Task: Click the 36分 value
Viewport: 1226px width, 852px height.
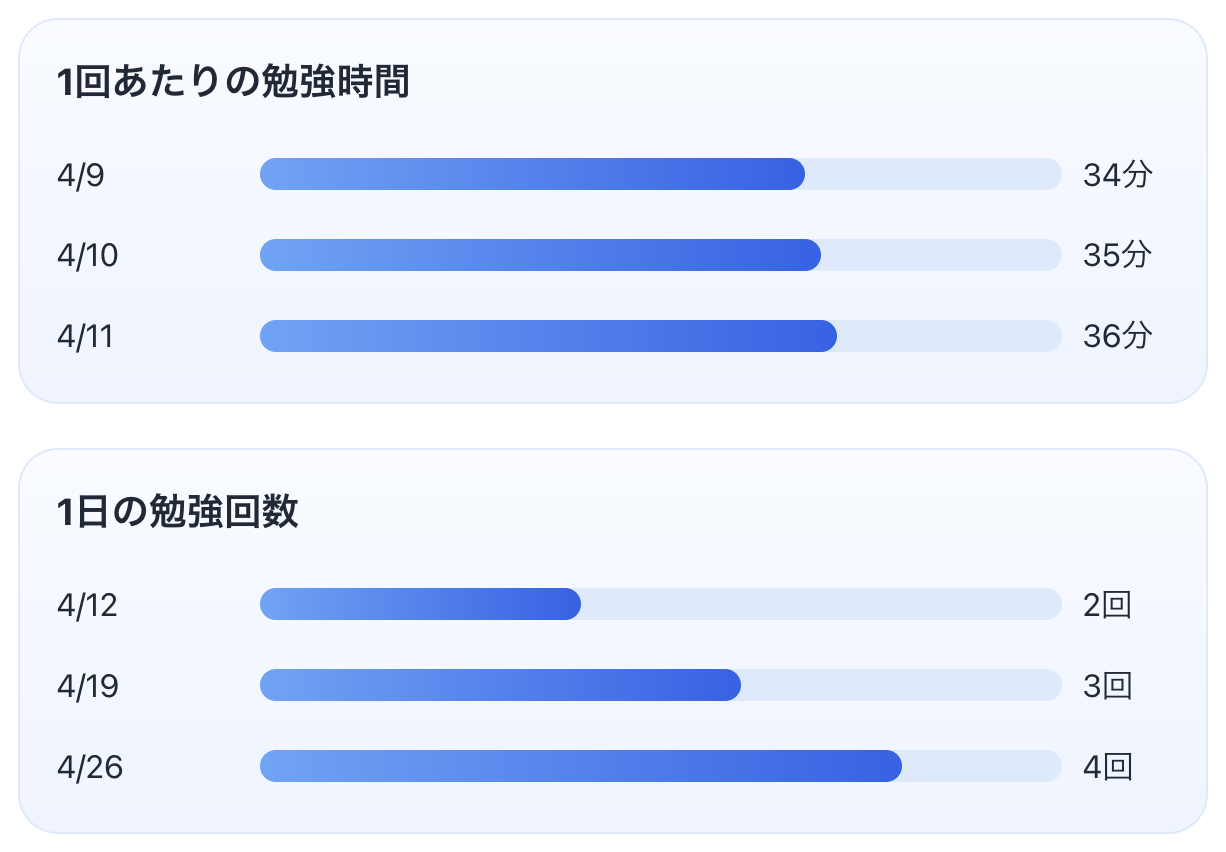Action: [1117, 337]
